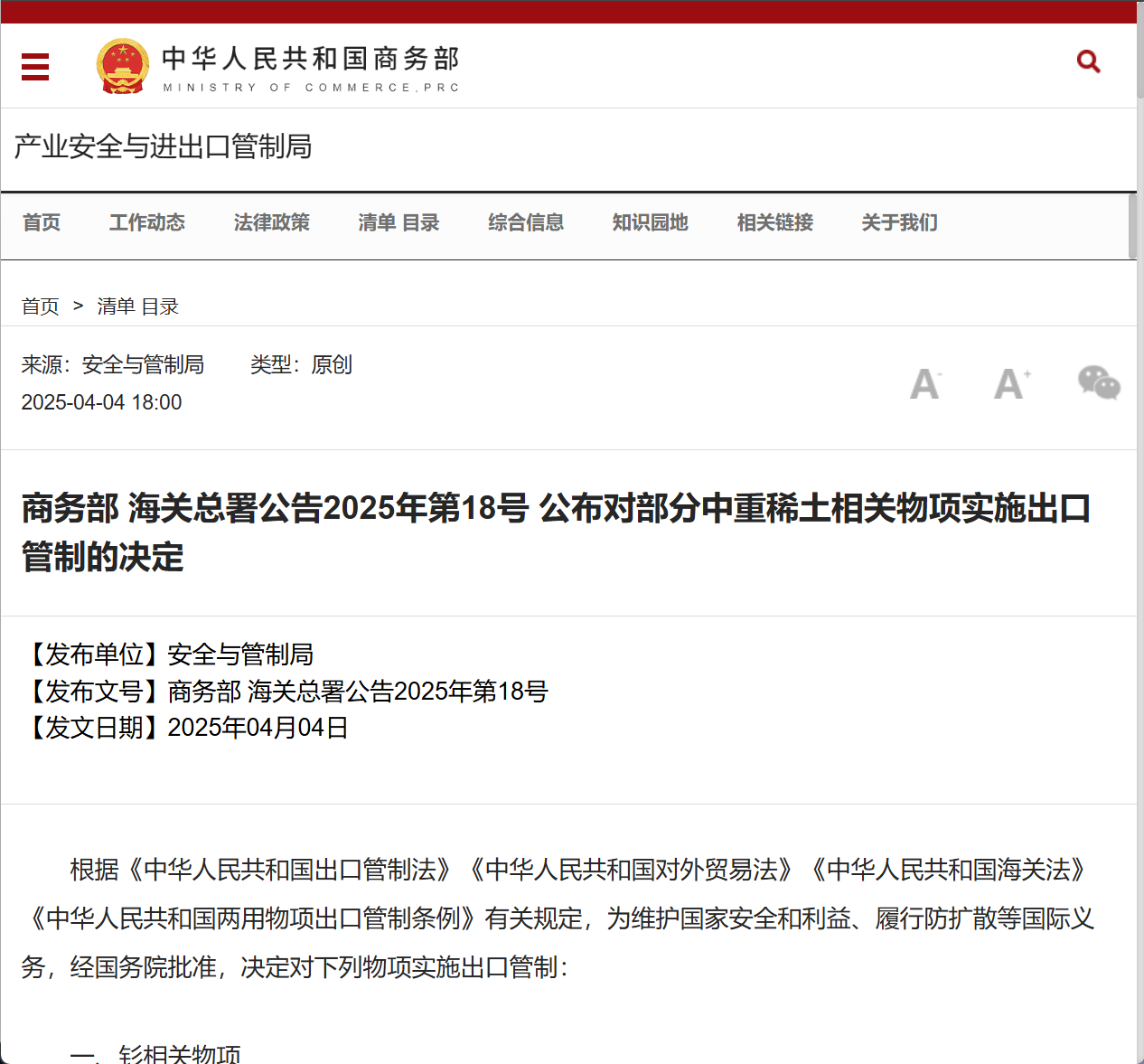Open the 首页 navigation tab
The image size is (1144, 1064).
42,222
